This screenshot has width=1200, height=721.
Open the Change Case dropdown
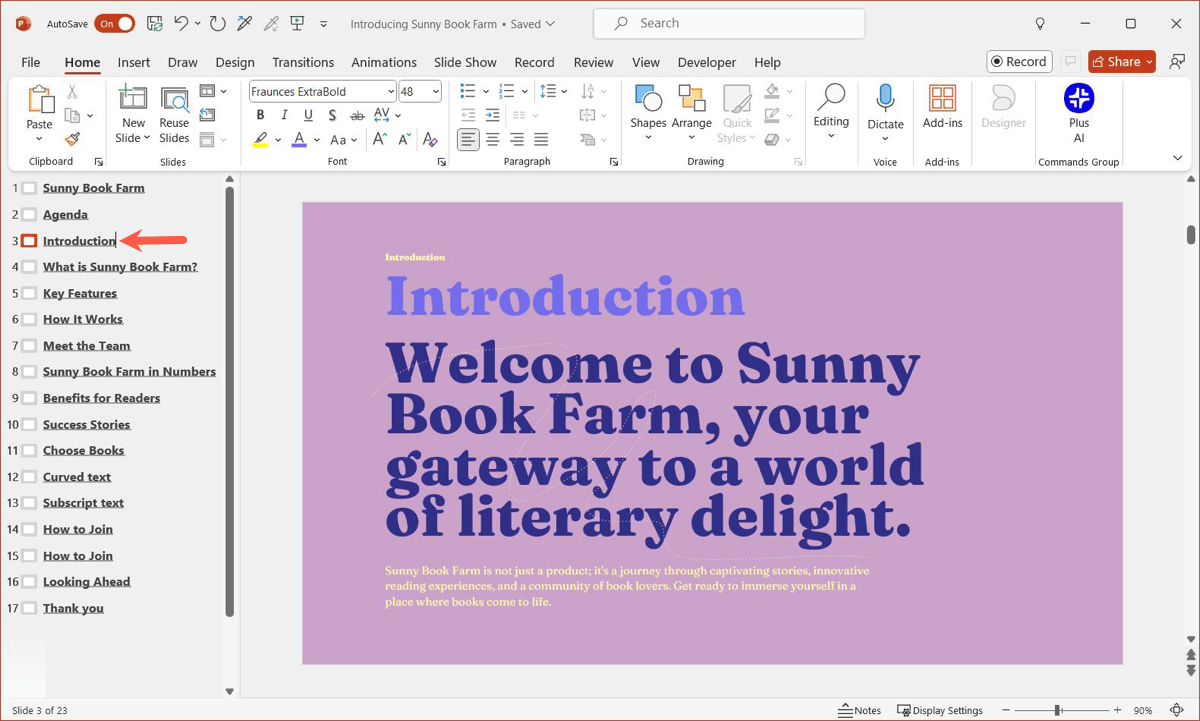point(344,140)
